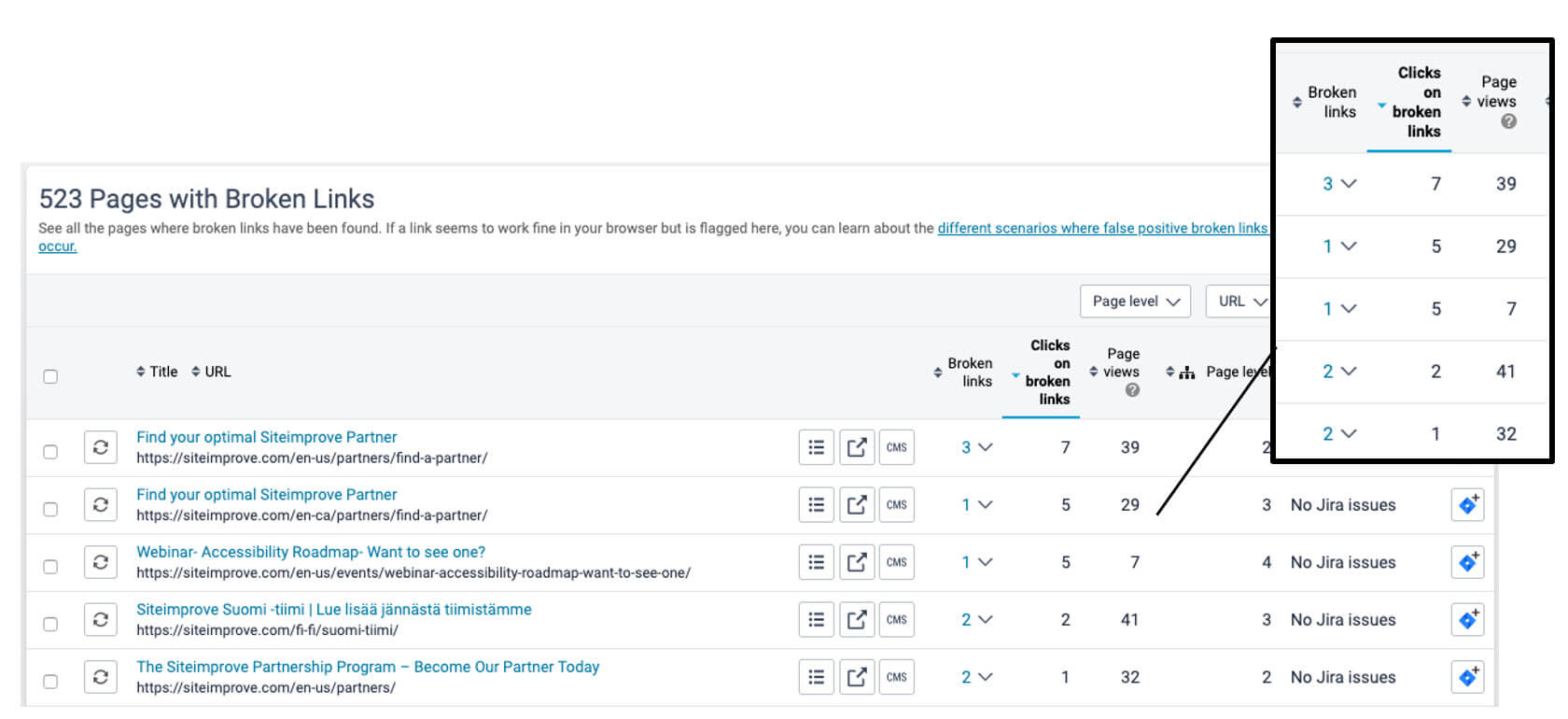Expand the 3 broken links in the first row
The width and height of the screenshot is (1568, 719).
976,447
